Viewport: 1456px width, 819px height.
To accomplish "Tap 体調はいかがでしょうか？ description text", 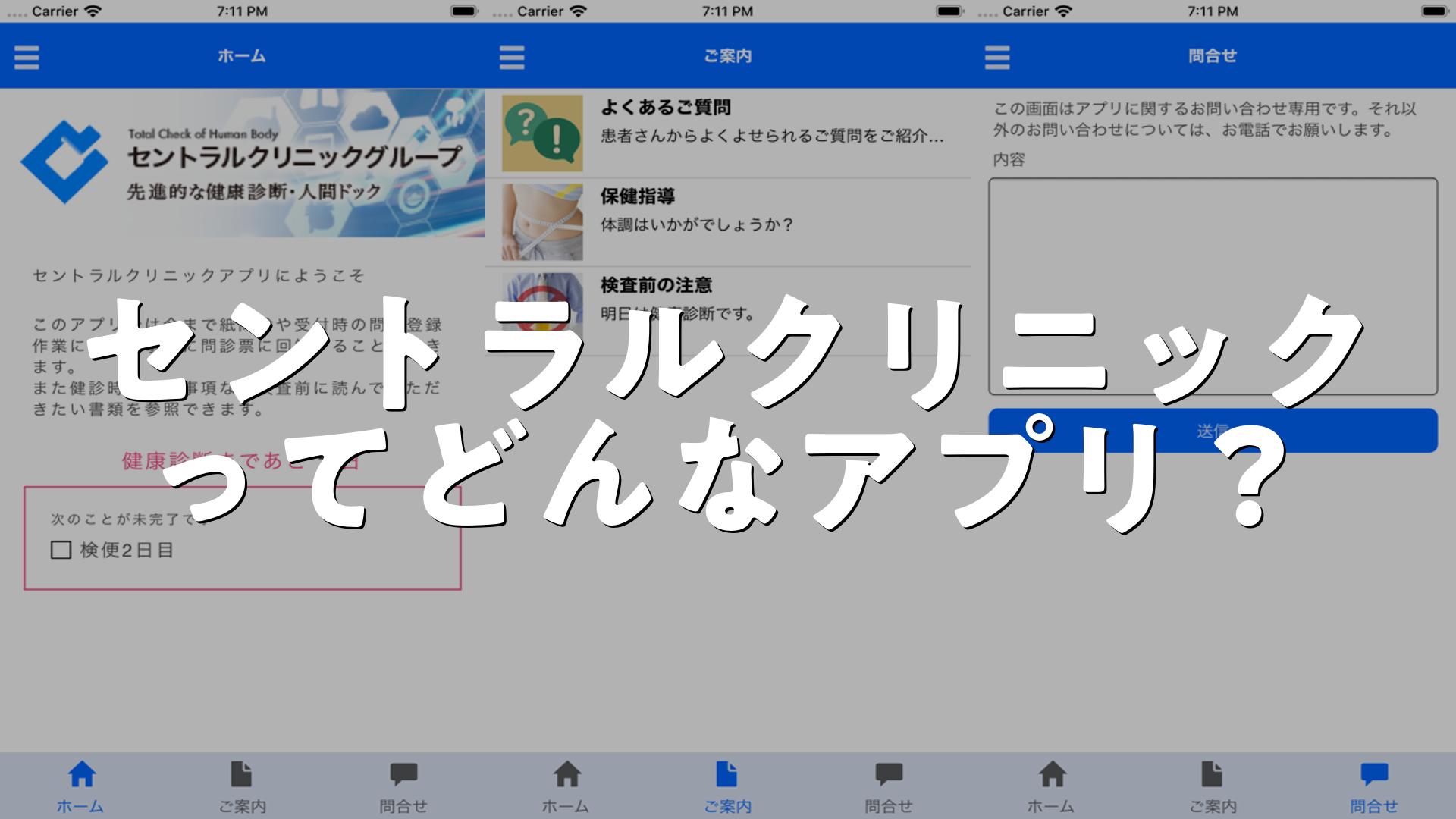I will [697, 225].
